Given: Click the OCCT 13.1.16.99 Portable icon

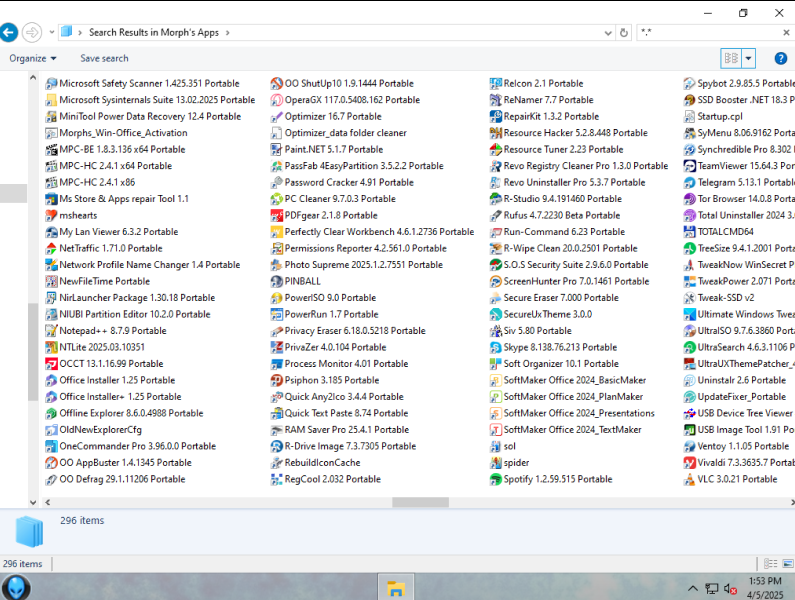Looking at the screenshot, I should (x=51, y=364).
